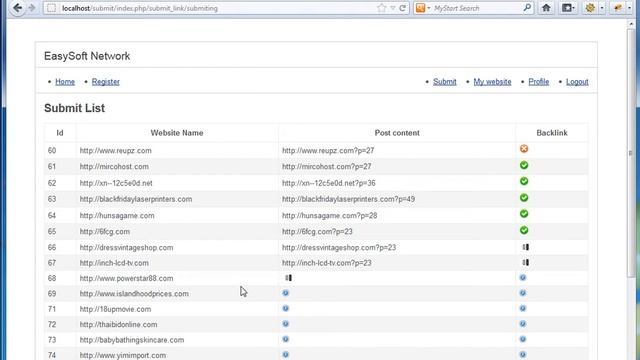Reload the page with the refresh icon

point(402,8)
